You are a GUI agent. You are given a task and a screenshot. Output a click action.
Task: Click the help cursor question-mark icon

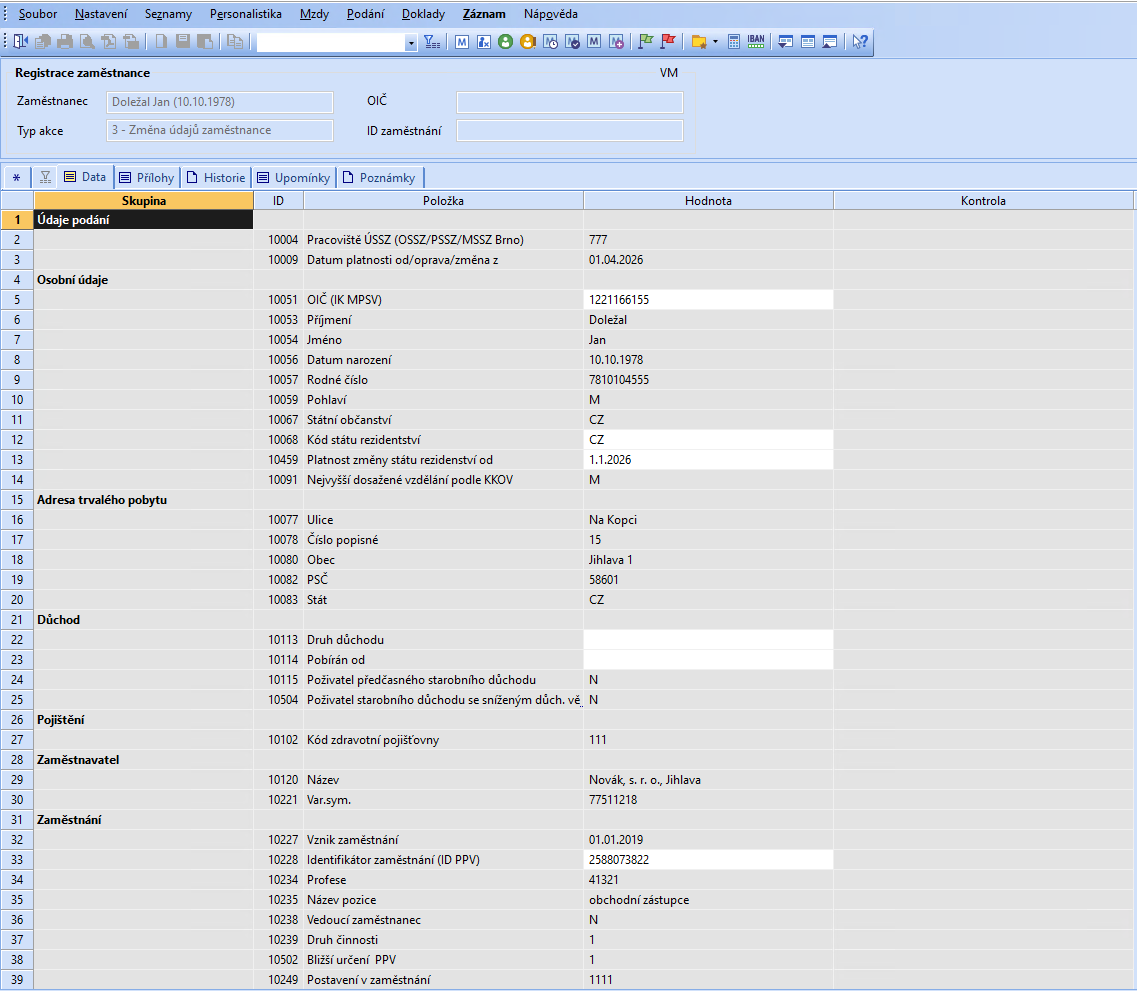click(x=859, y=42)
